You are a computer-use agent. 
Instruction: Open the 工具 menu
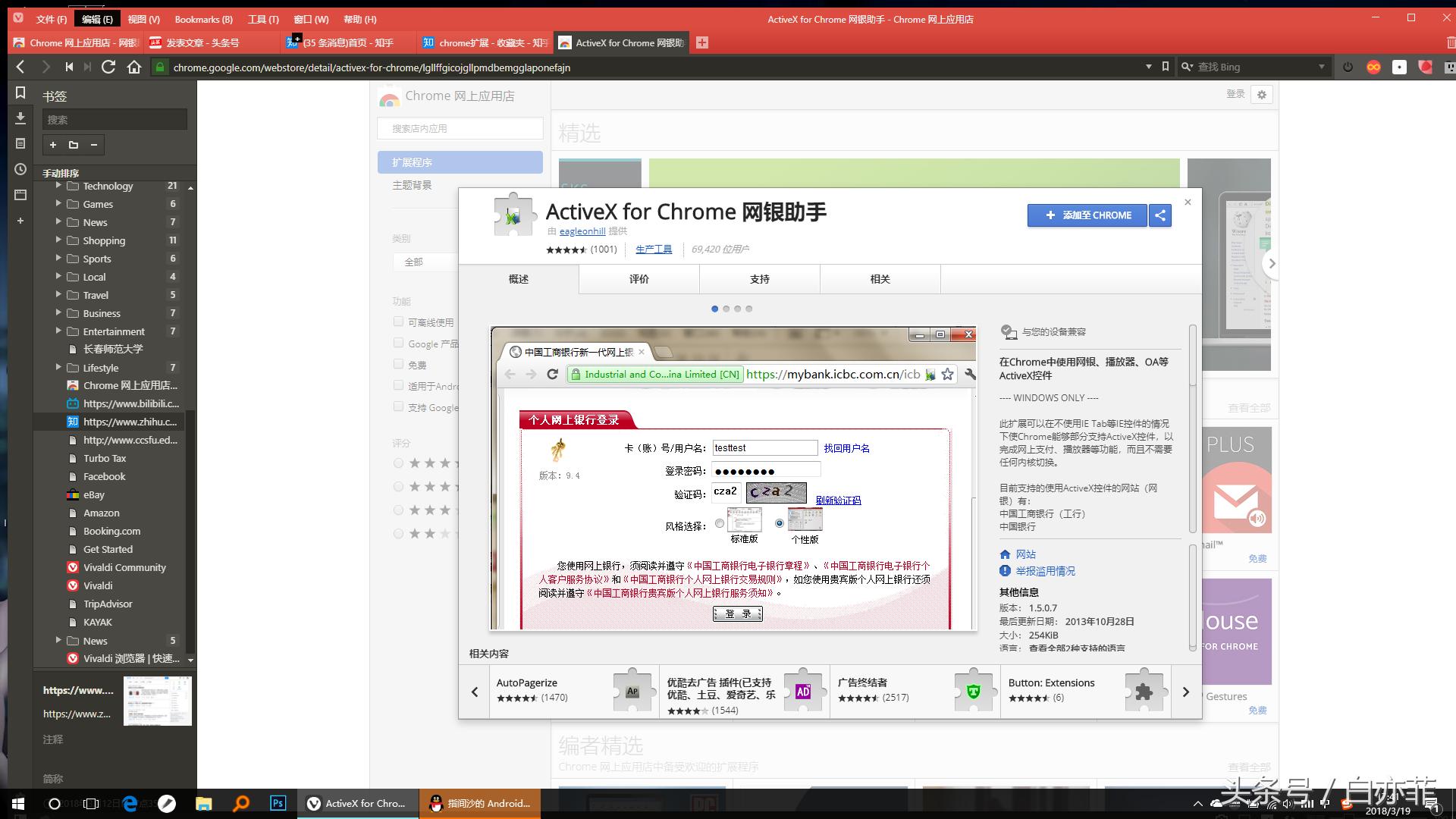[262, 19]
